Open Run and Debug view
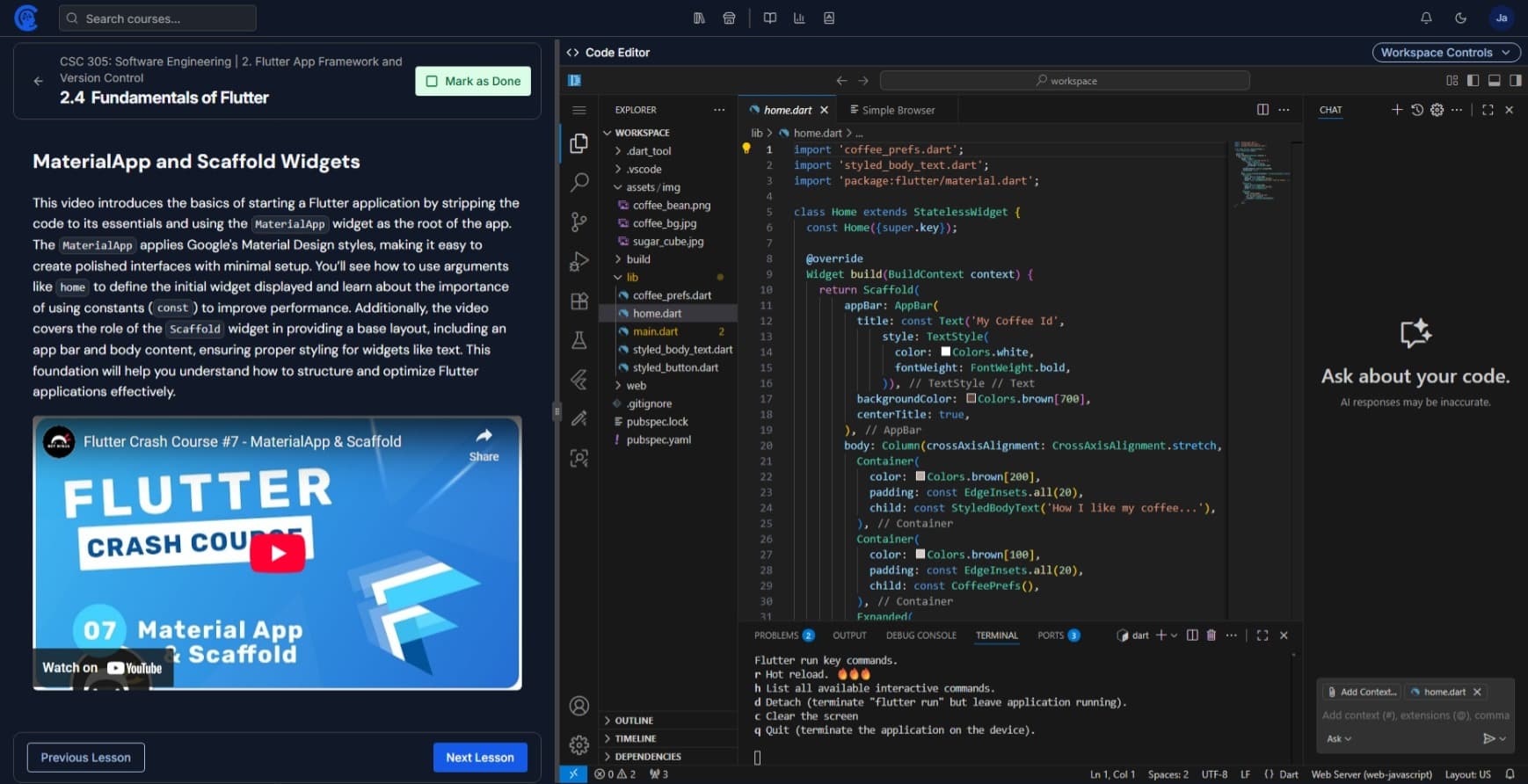The height and width of the screenshot is (784, 1528). [x=578, y=261]
